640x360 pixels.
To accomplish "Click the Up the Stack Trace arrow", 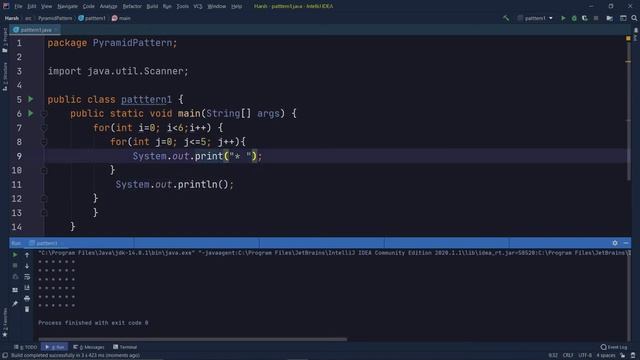I will [27, 255].
